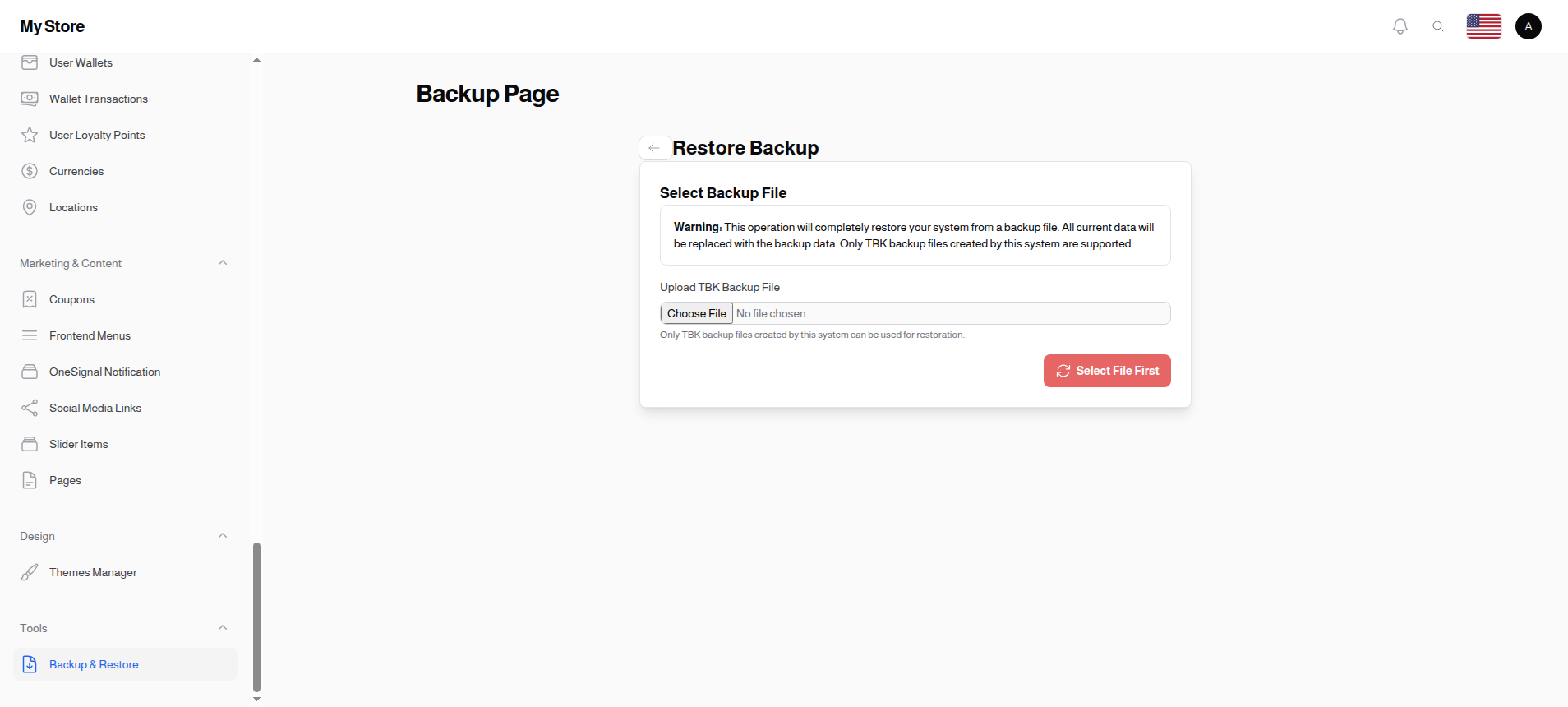The height and width of the screenshot is (707, 1568).
Task: Click the bold 'Warning:' text
Action: point(698,227)
